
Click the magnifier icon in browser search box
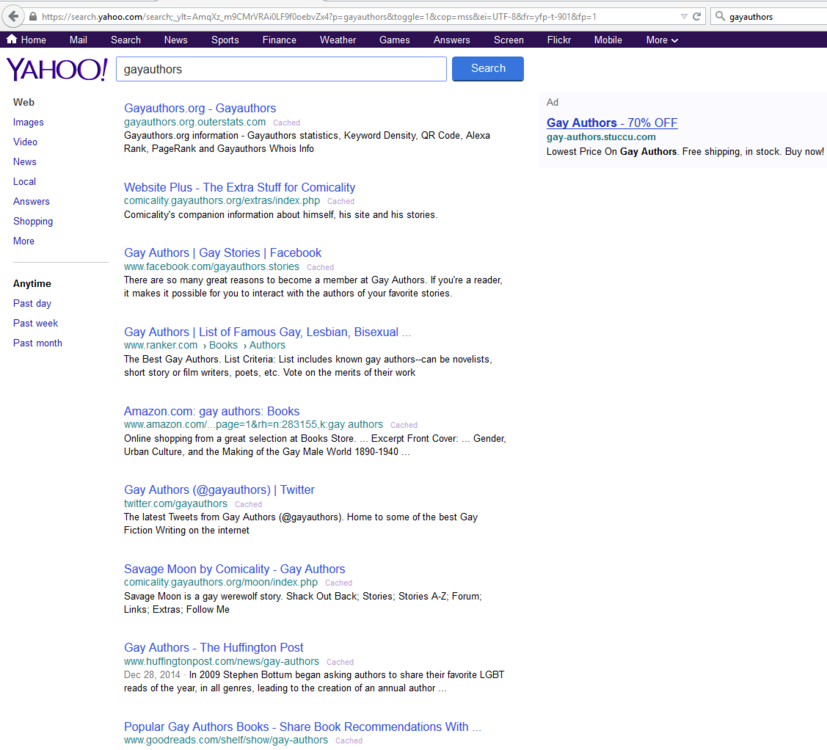pyautogui.click(x=720, y=17)
